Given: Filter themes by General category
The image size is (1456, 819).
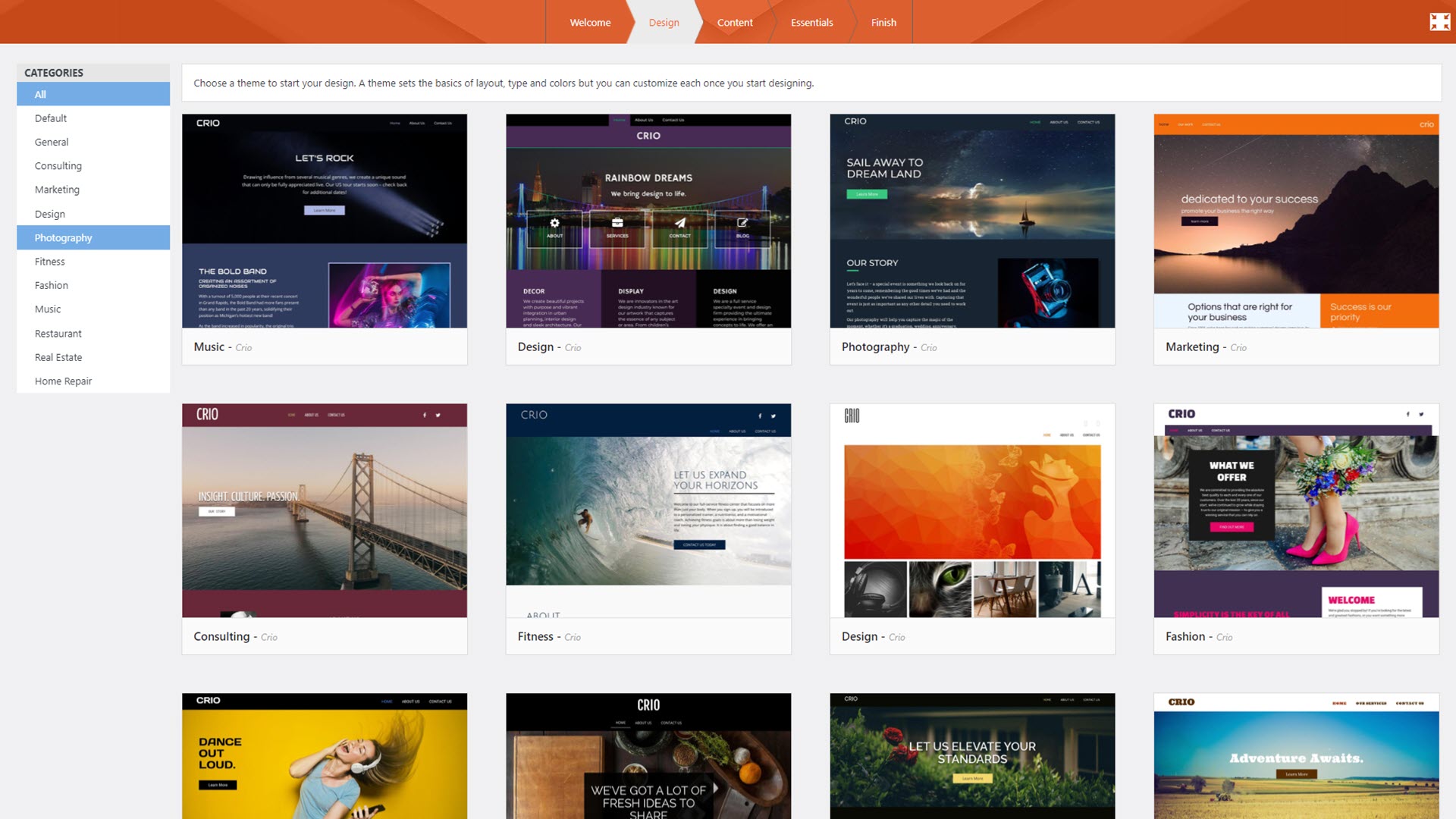Looking at the screenshot, I should (x=93, y=142).
